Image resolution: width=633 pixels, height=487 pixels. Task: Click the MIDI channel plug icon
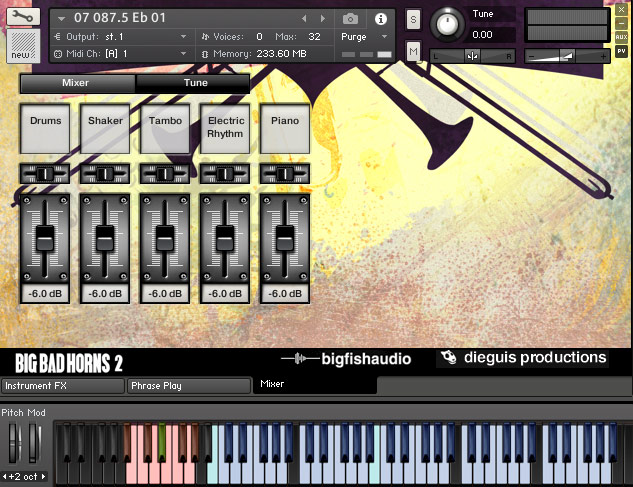click(x=58, y=54)
